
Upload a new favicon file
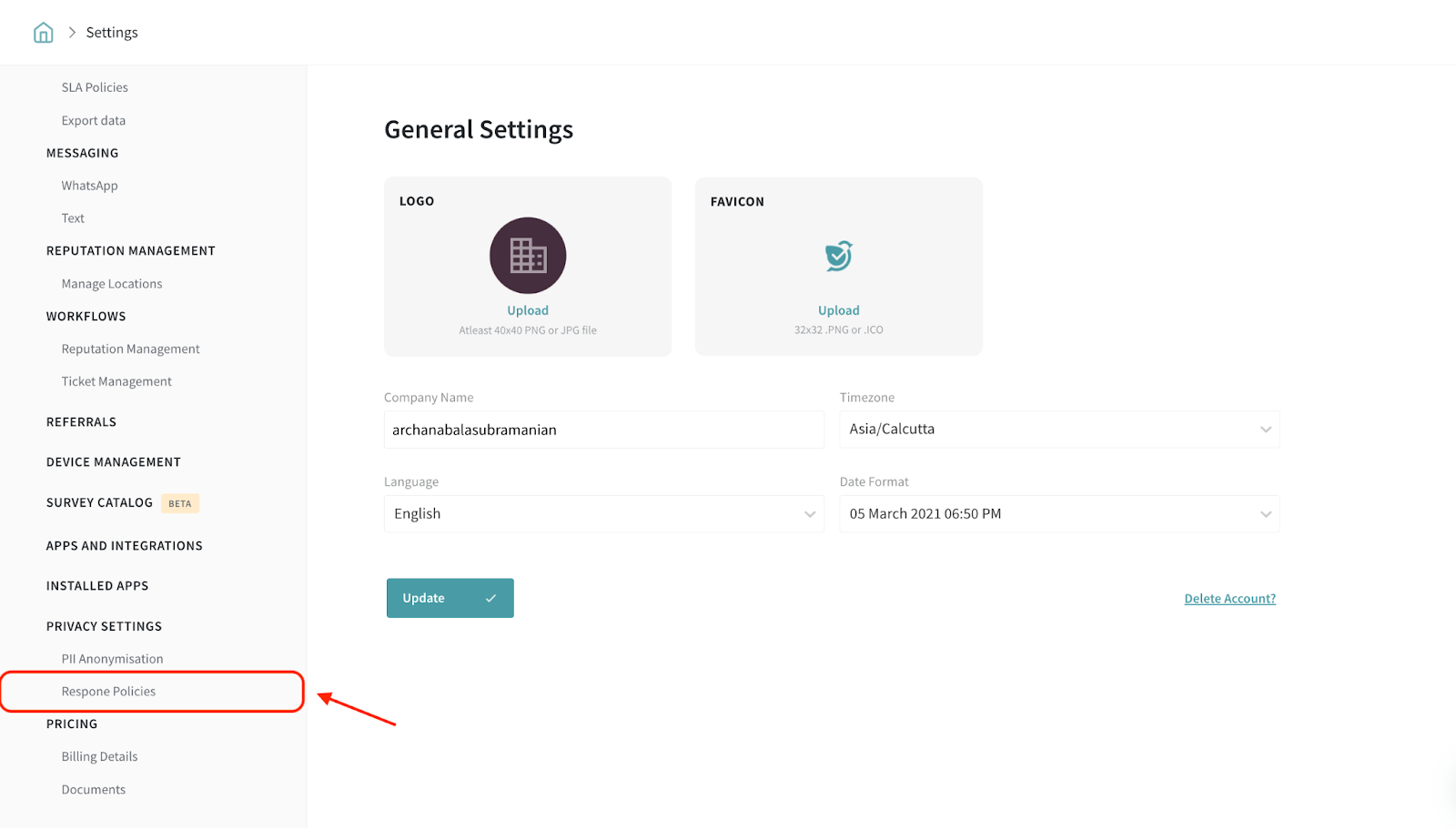(x=838, y=311)
